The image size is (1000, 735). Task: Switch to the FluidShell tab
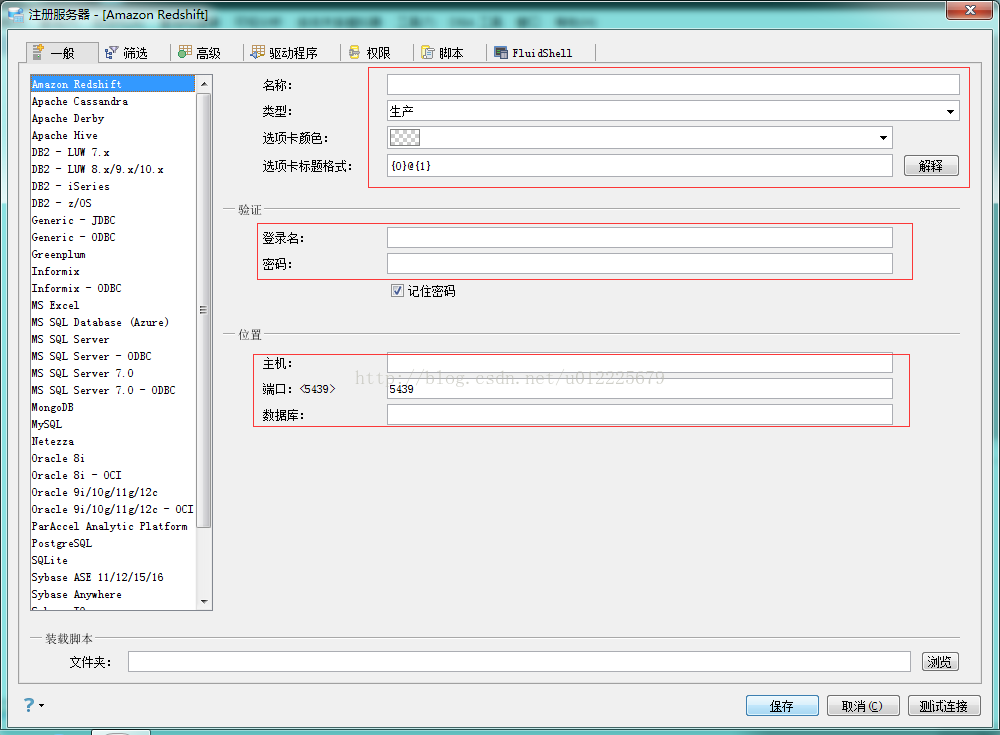coord(542,53)
